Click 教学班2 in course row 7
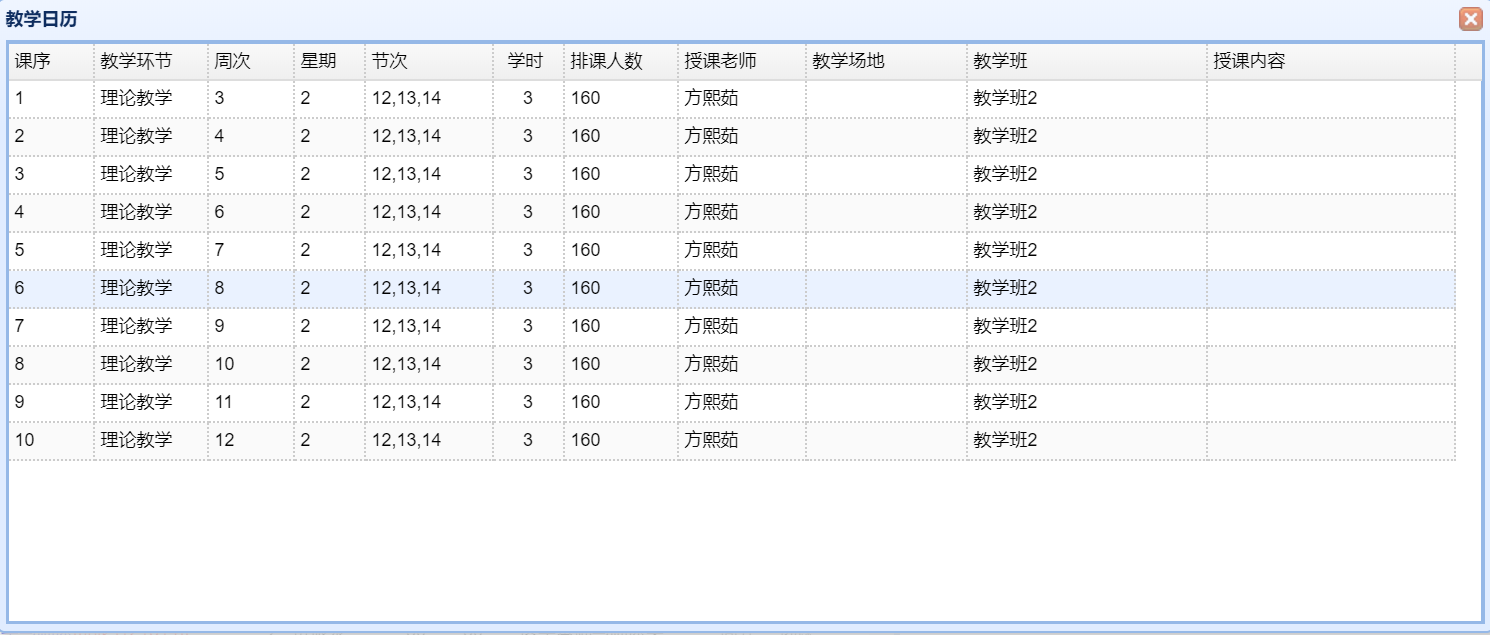 pos(1006,326)
